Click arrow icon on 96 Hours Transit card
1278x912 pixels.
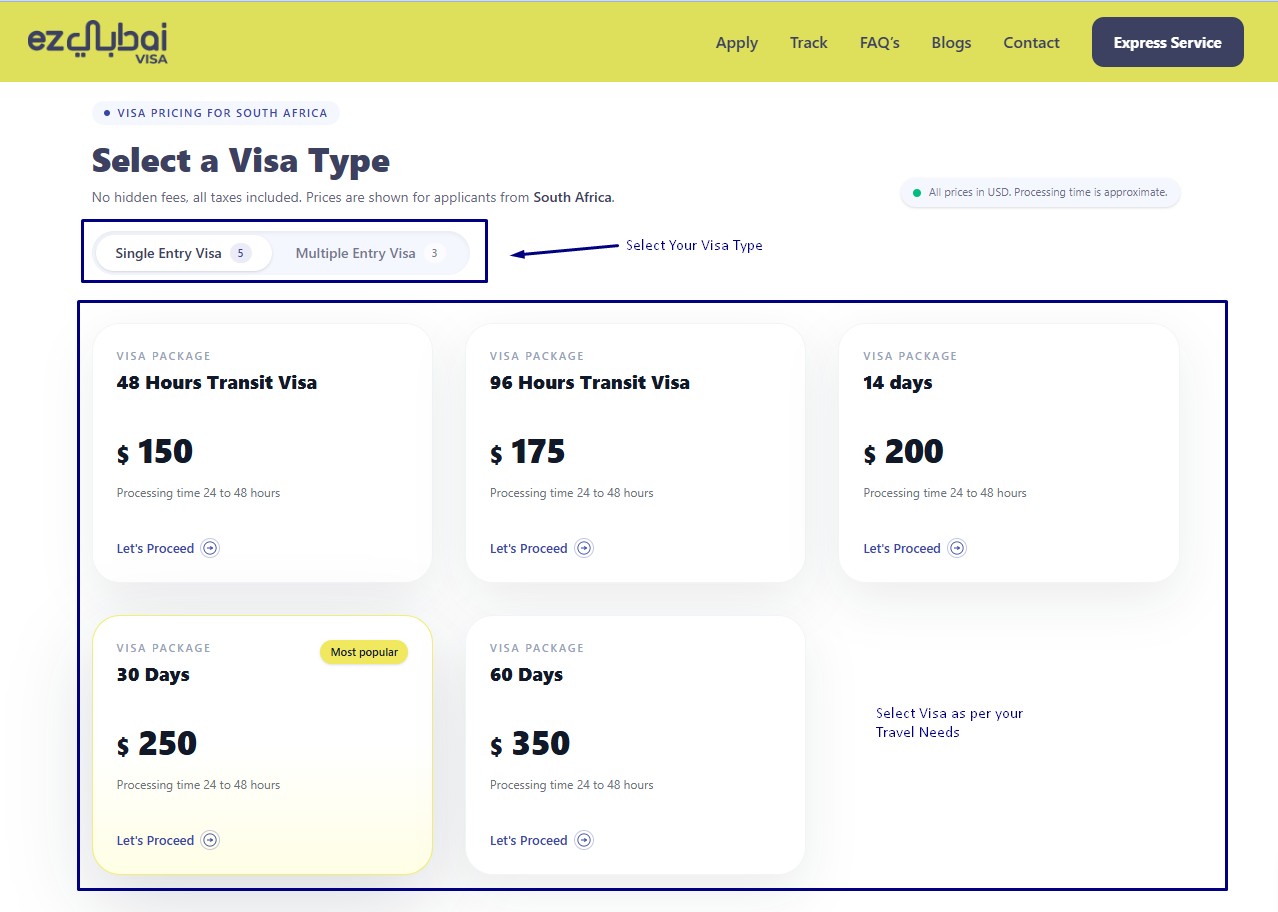click(584, 548)
